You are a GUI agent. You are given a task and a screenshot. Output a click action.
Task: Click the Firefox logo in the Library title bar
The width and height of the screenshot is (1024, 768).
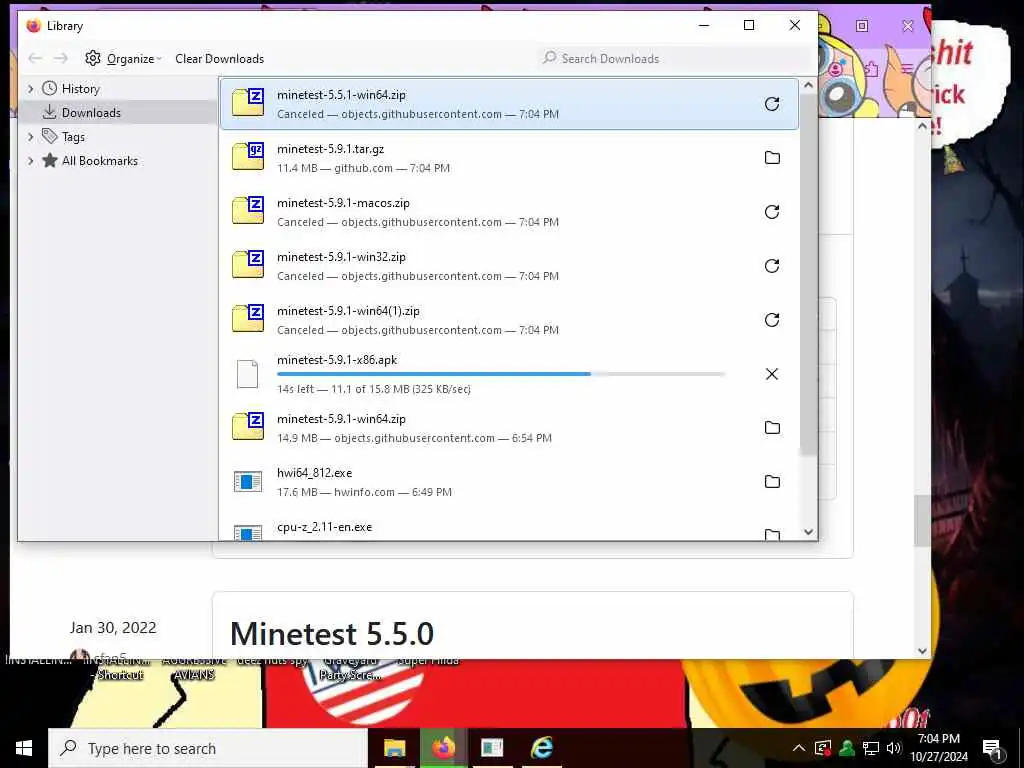[33, 25]
